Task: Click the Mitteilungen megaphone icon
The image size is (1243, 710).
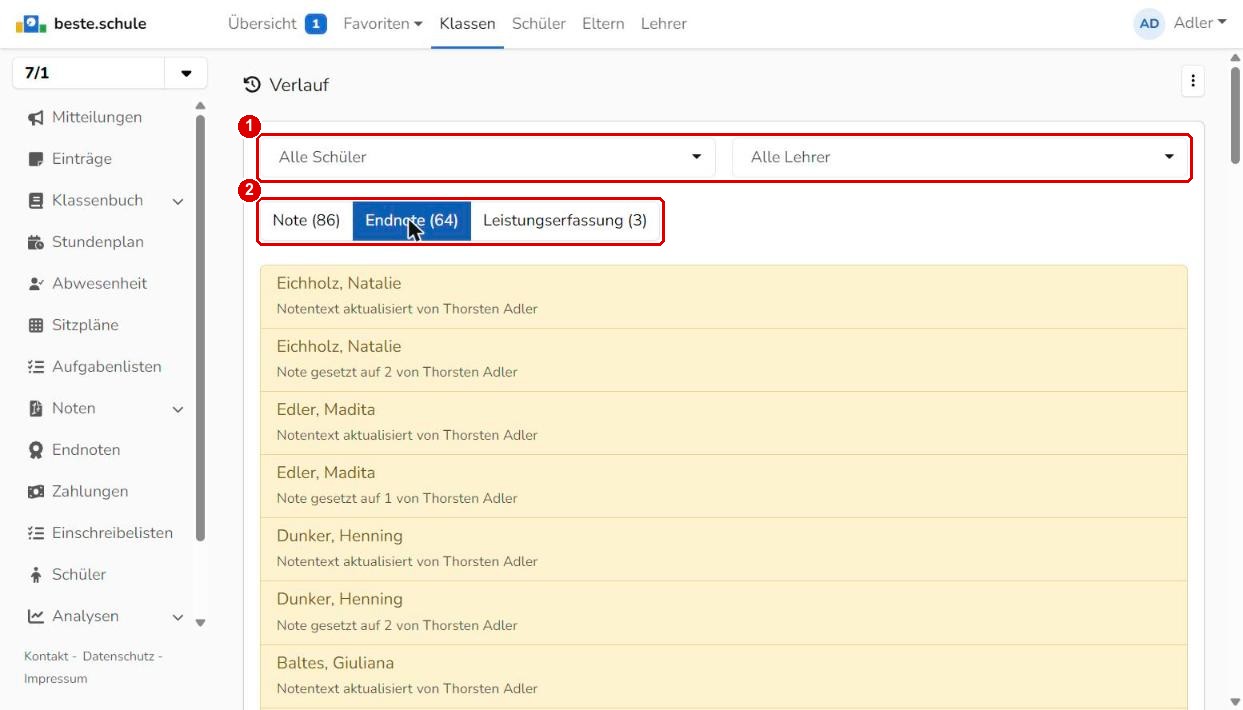Action: click(x=36, y=118)
